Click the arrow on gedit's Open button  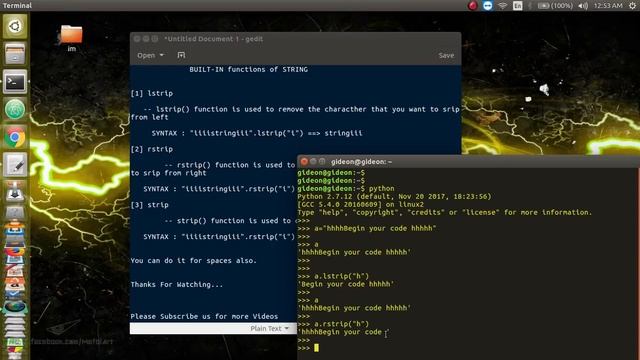162,55
